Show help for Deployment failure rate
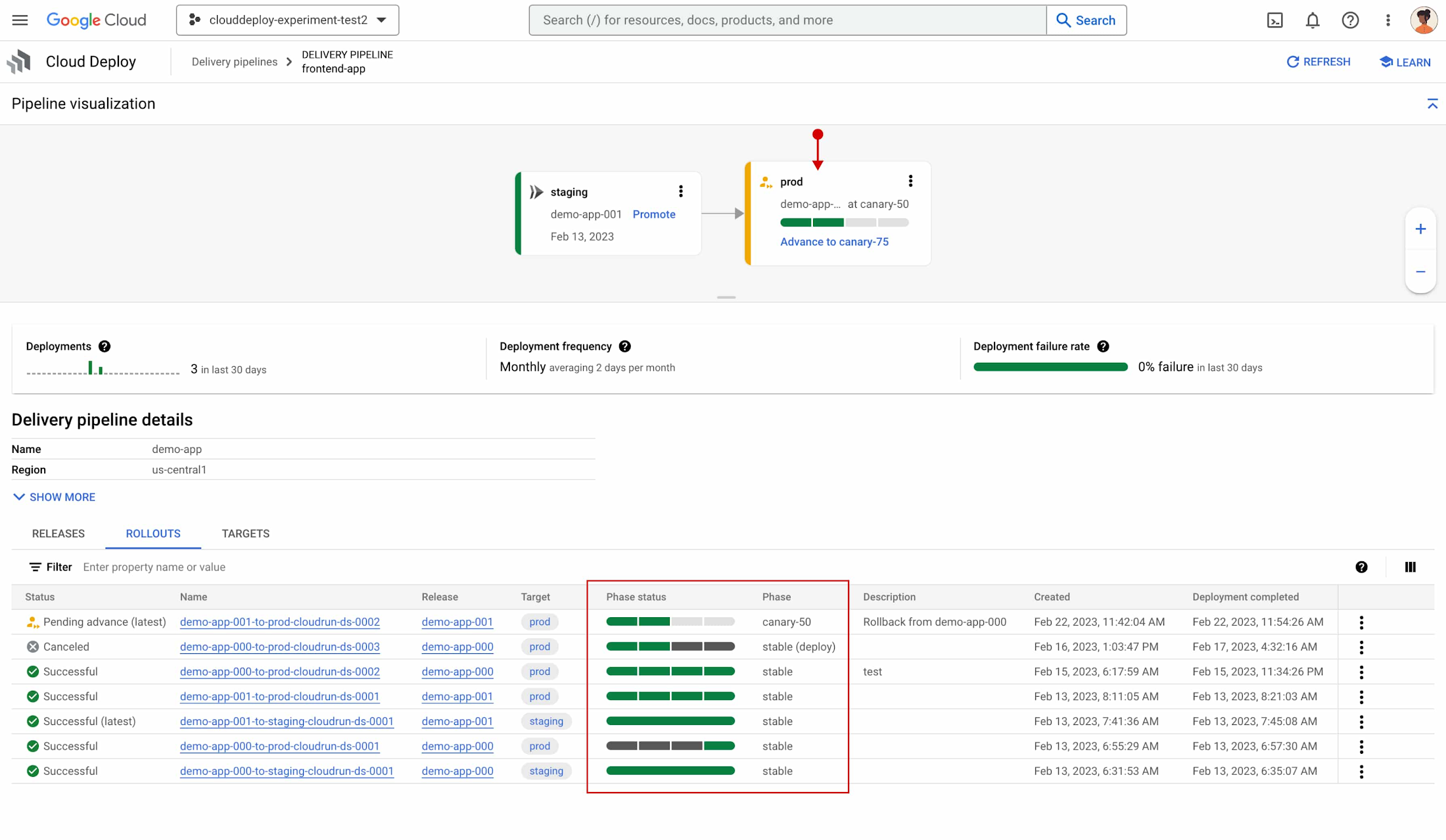 pos(1103,346)
